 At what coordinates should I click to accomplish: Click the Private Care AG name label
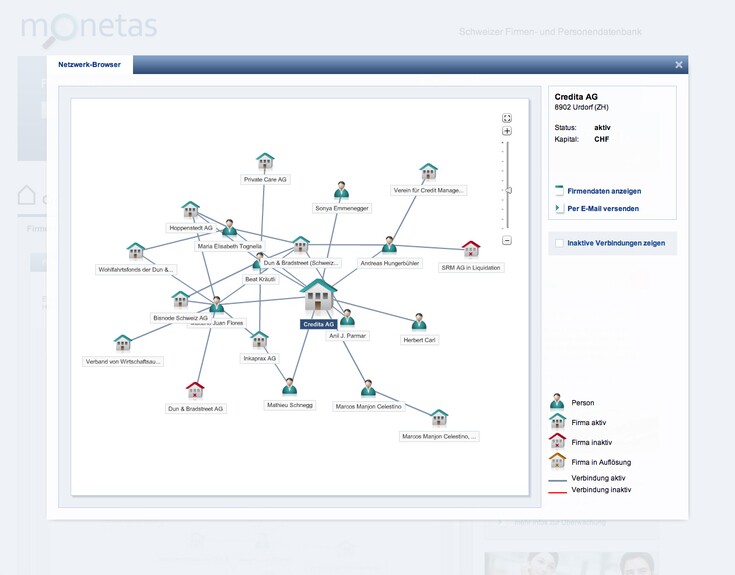tap(265, 179)
